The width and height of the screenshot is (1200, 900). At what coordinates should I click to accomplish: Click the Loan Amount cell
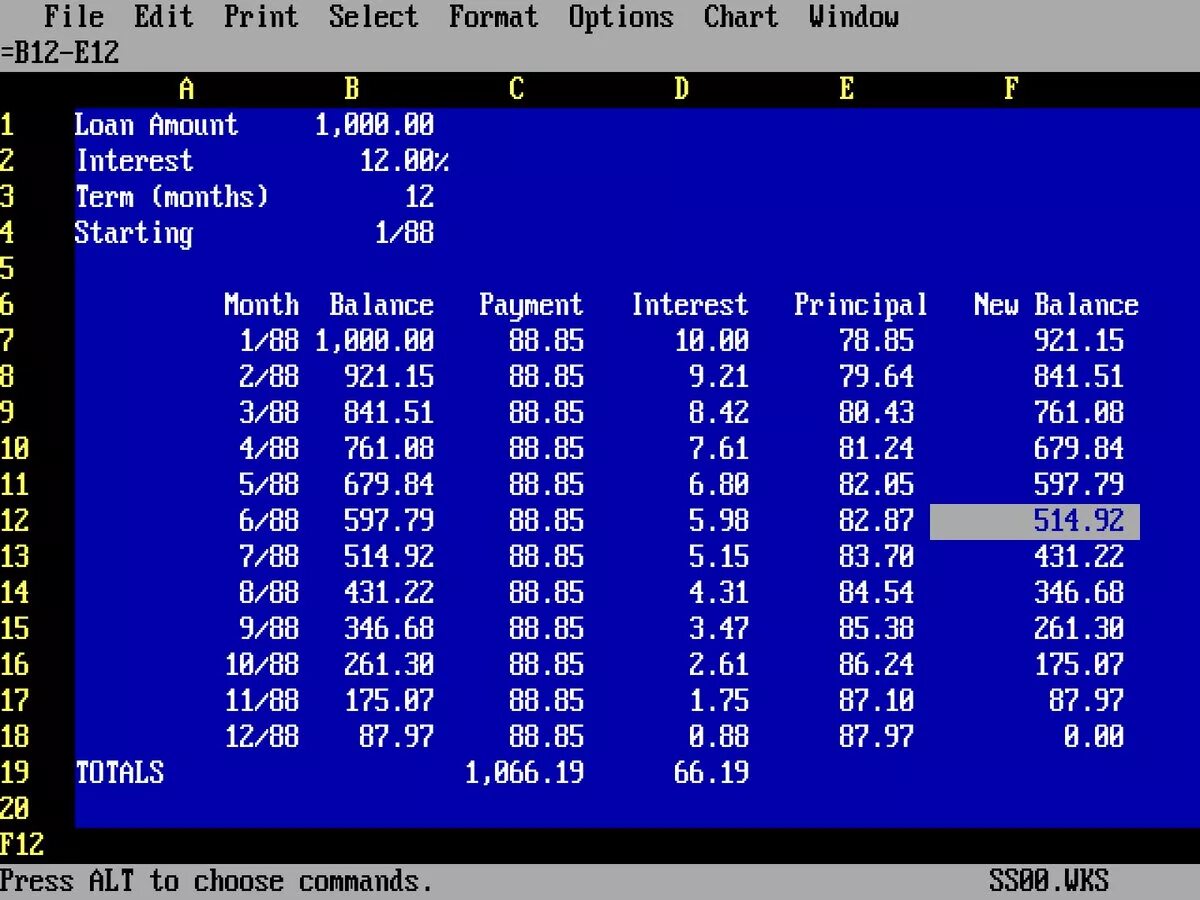(x=156, y=125)
